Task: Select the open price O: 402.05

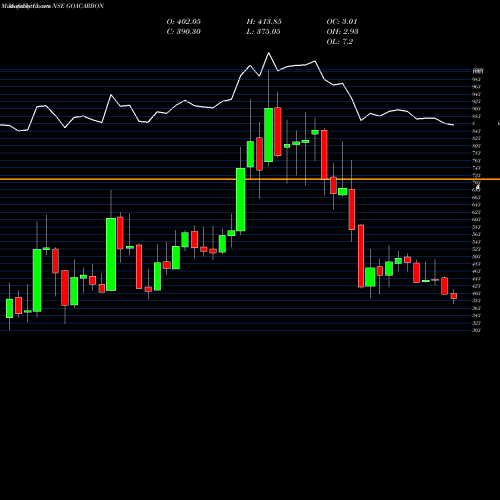Action: pos(184,22)
